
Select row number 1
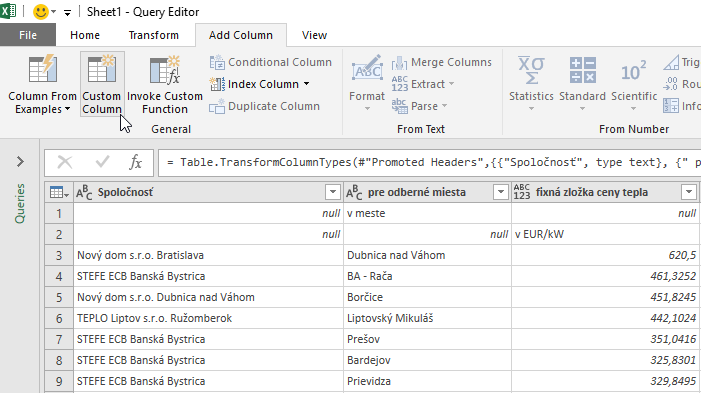pyautogui.click(x=59, y=213)
